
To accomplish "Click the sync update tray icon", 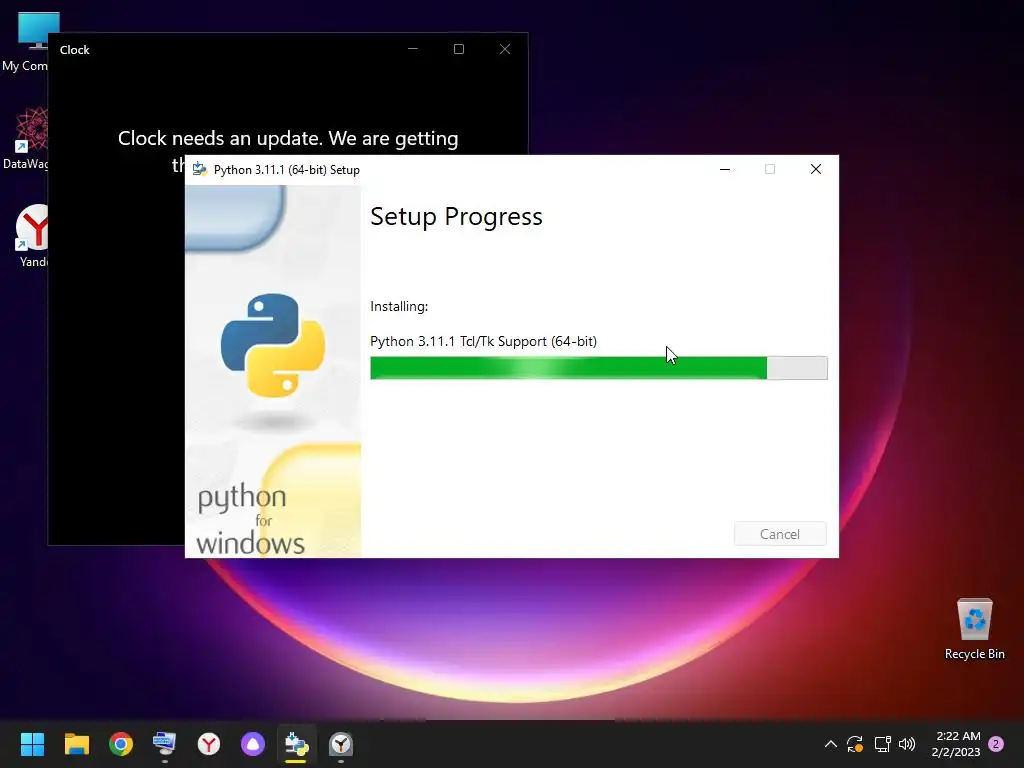I will (855, 744).
